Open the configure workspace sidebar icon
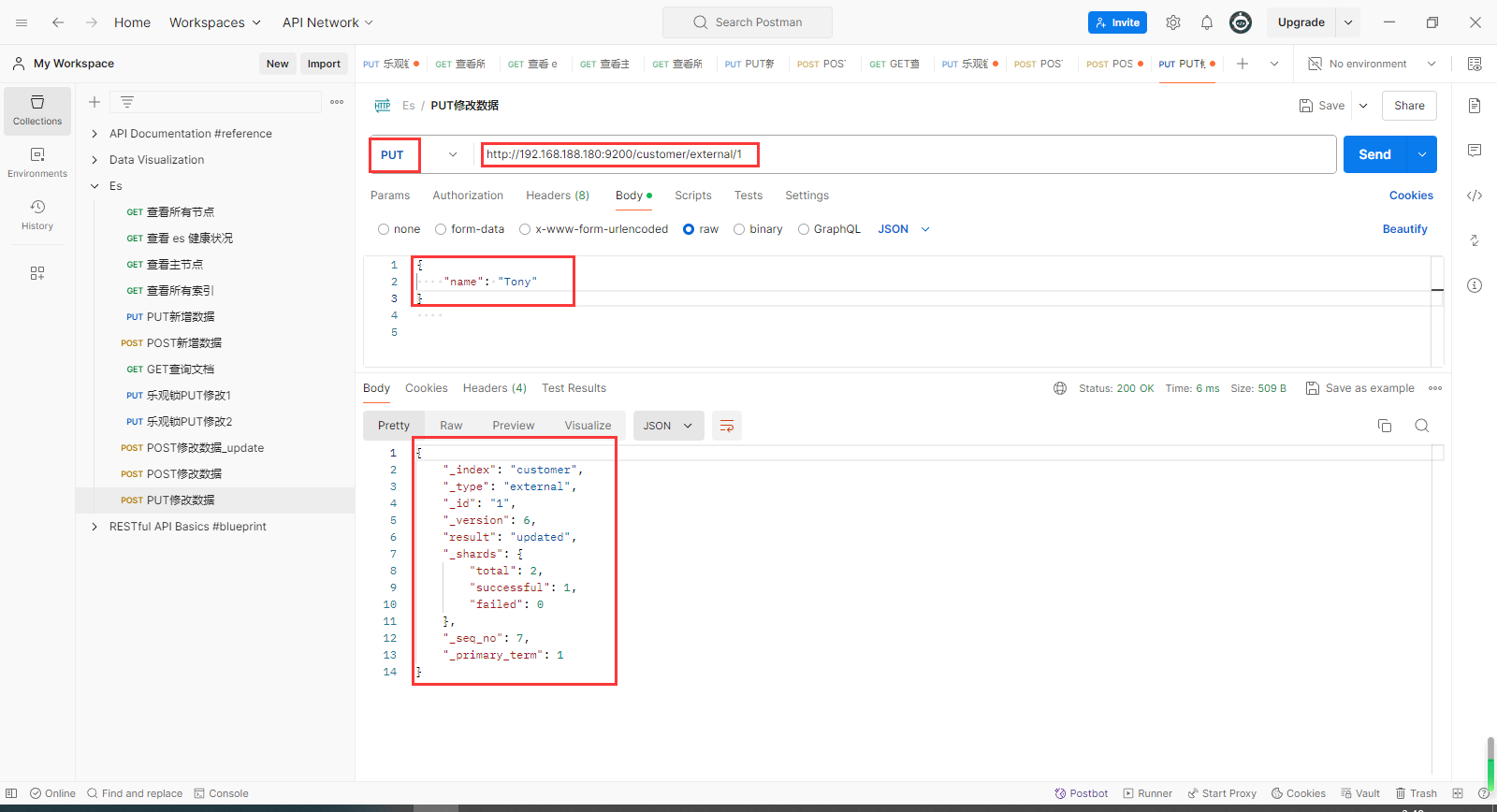This screenshot has width=1497, height=812. tap(37, 273)
